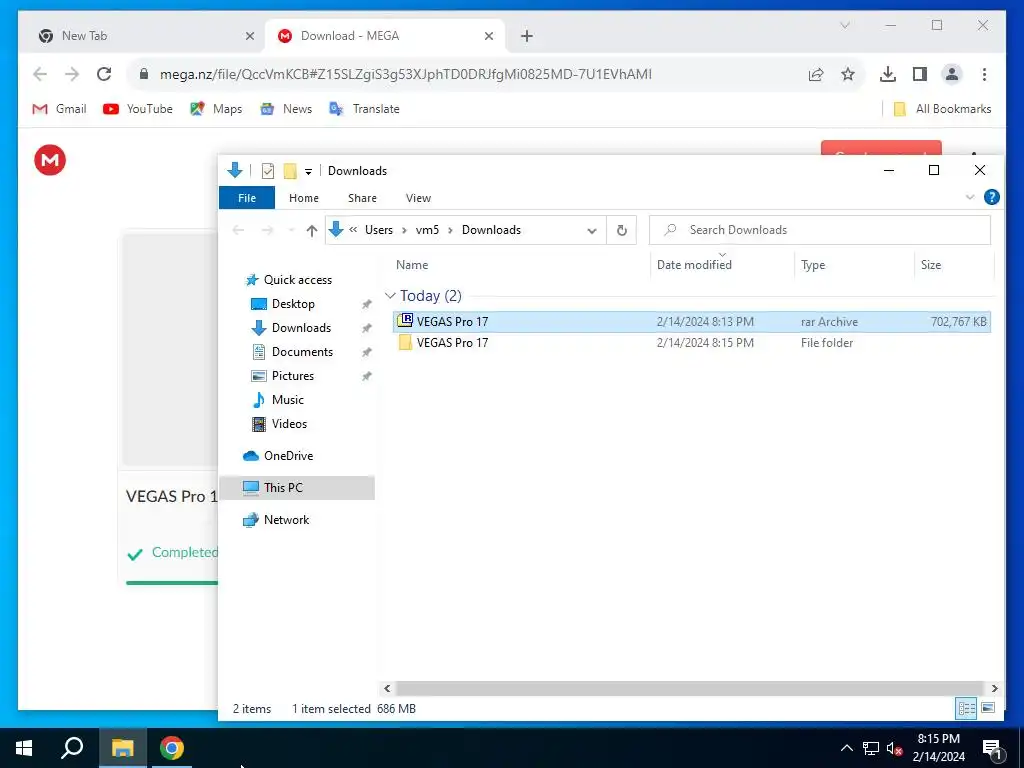The height and width of the screenshot is (768, 1024).
Task: Click Chrome icon in the taskbar
Action: (x=172, y=748)
